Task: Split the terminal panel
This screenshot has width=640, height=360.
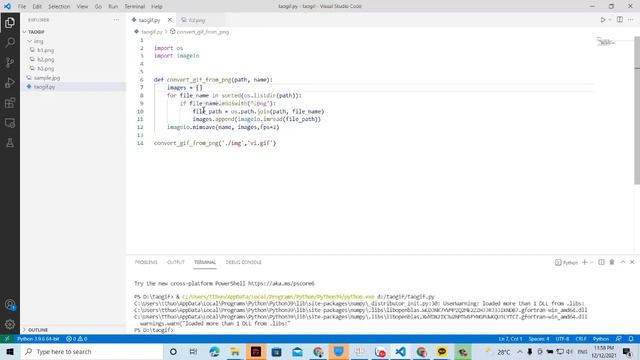Action: tap(601, 262)
